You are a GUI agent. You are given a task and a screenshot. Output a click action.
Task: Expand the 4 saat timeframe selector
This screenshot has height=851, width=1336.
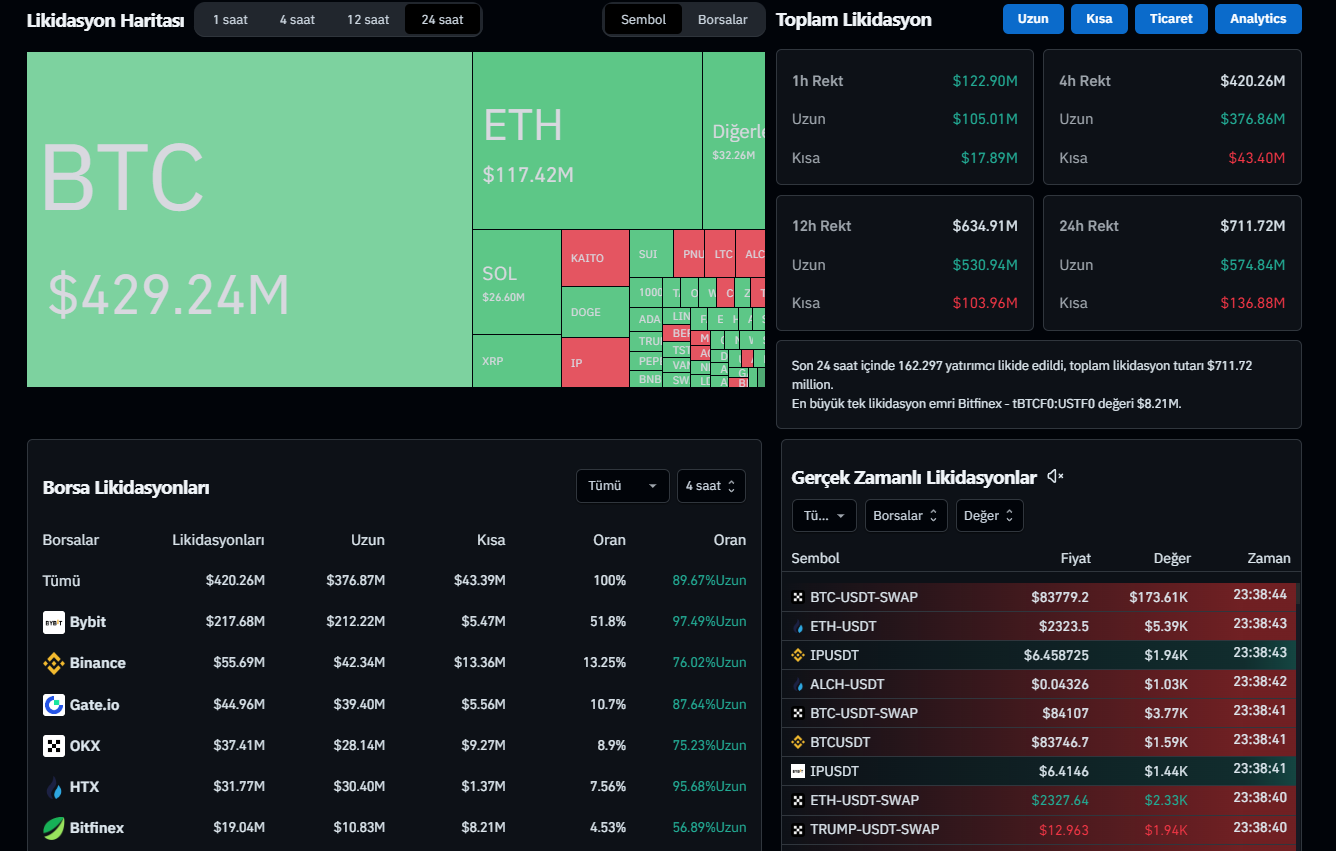pyautogui.click(x=710, y=486)
